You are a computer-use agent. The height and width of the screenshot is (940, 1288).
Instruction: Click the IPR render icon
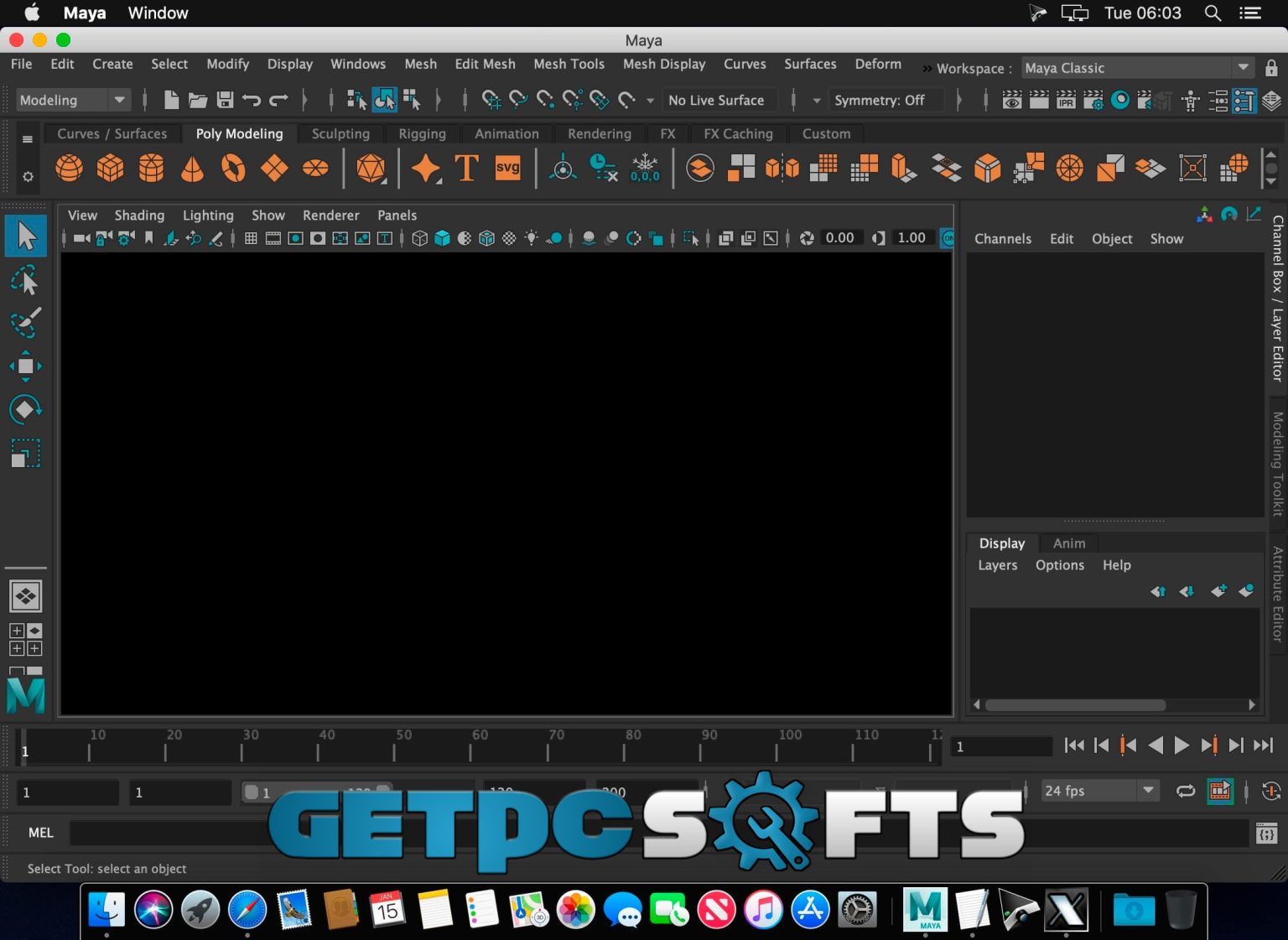point(1066,101)
